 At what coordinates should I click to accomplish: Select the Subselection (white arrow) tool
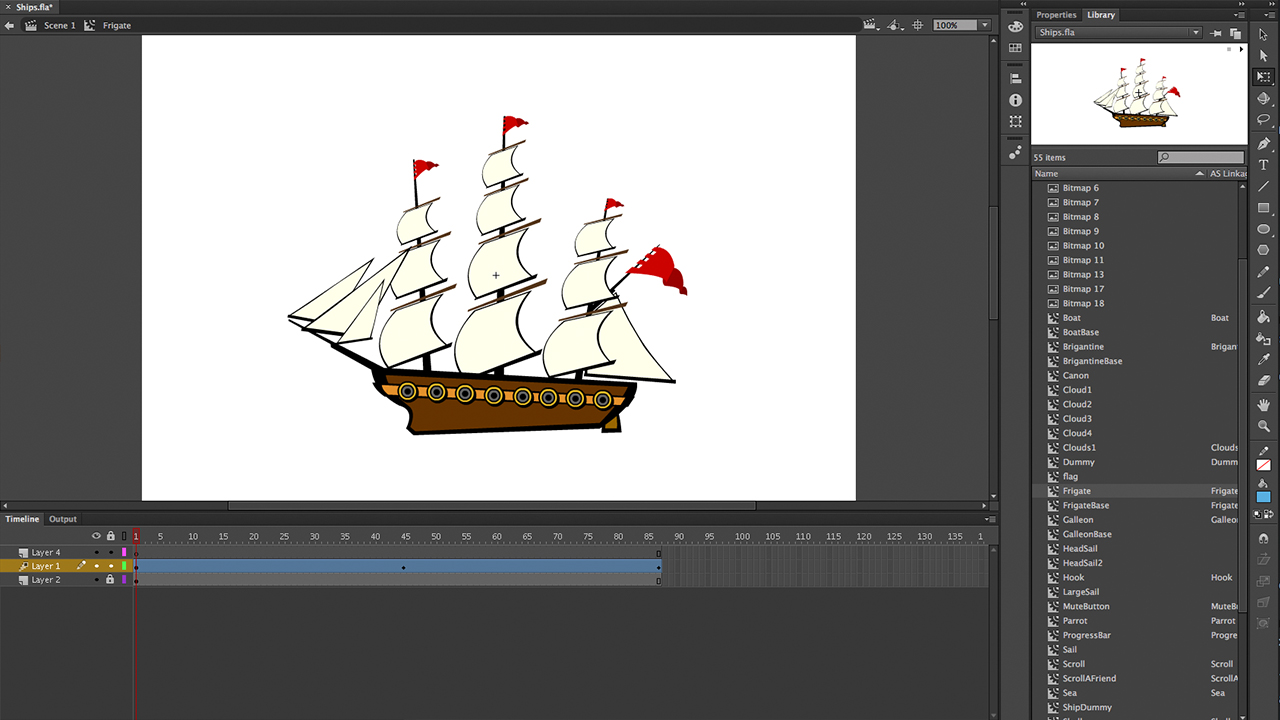pos(1264,55)
